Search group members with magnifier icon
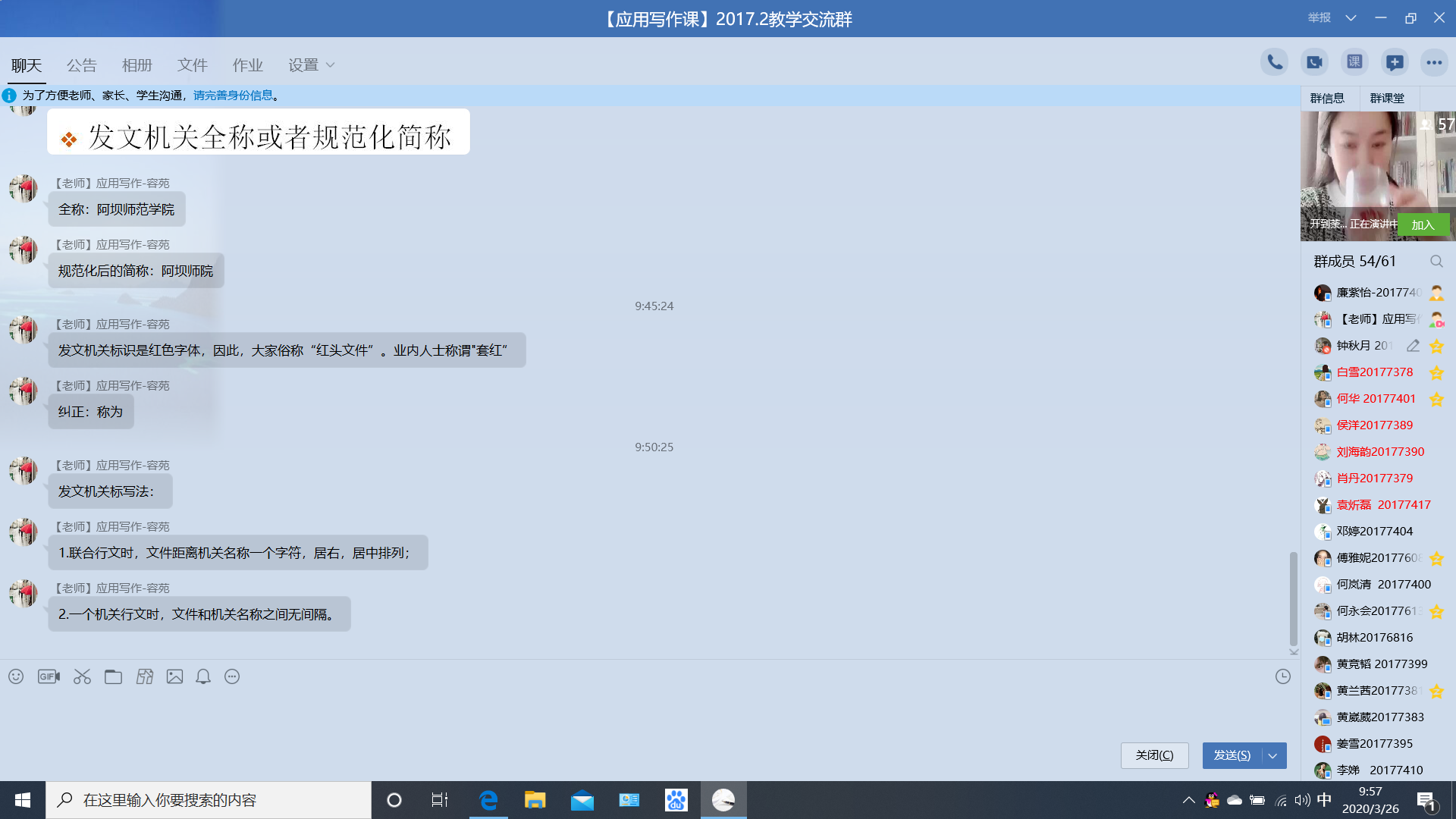The height and width of the screenshot is (819, 1456). 1436,262
